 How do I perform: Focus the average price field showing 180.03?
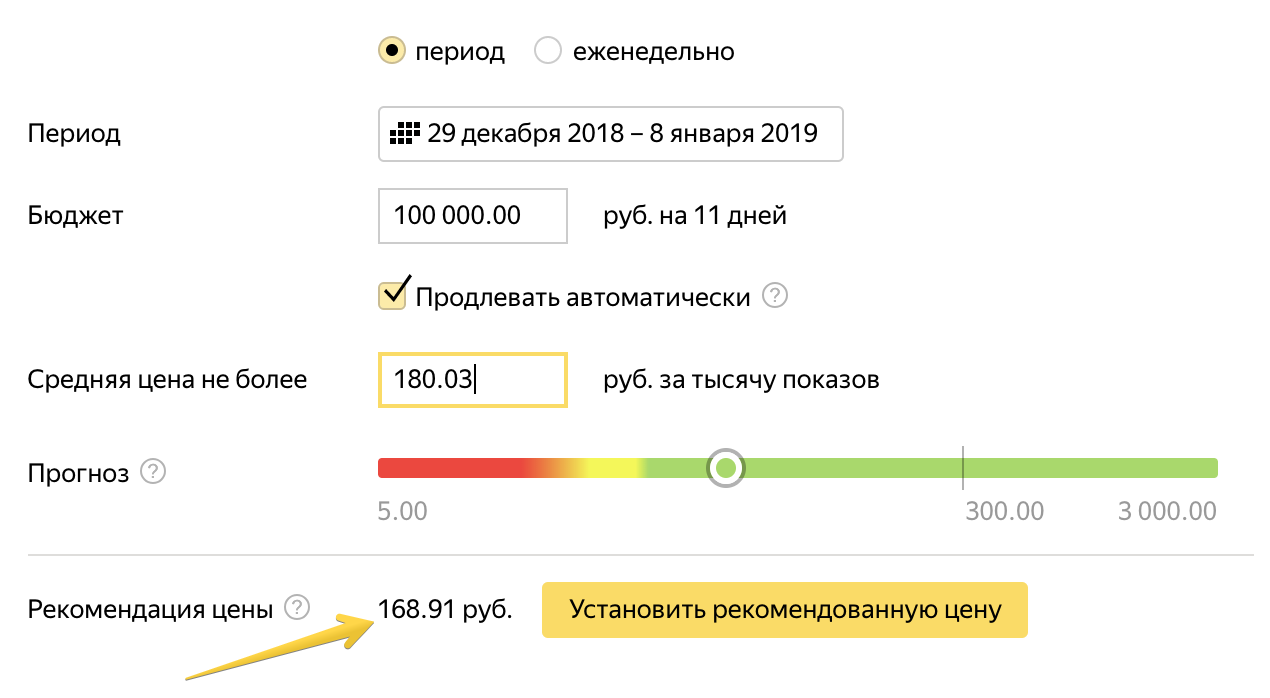coord(473,380)
